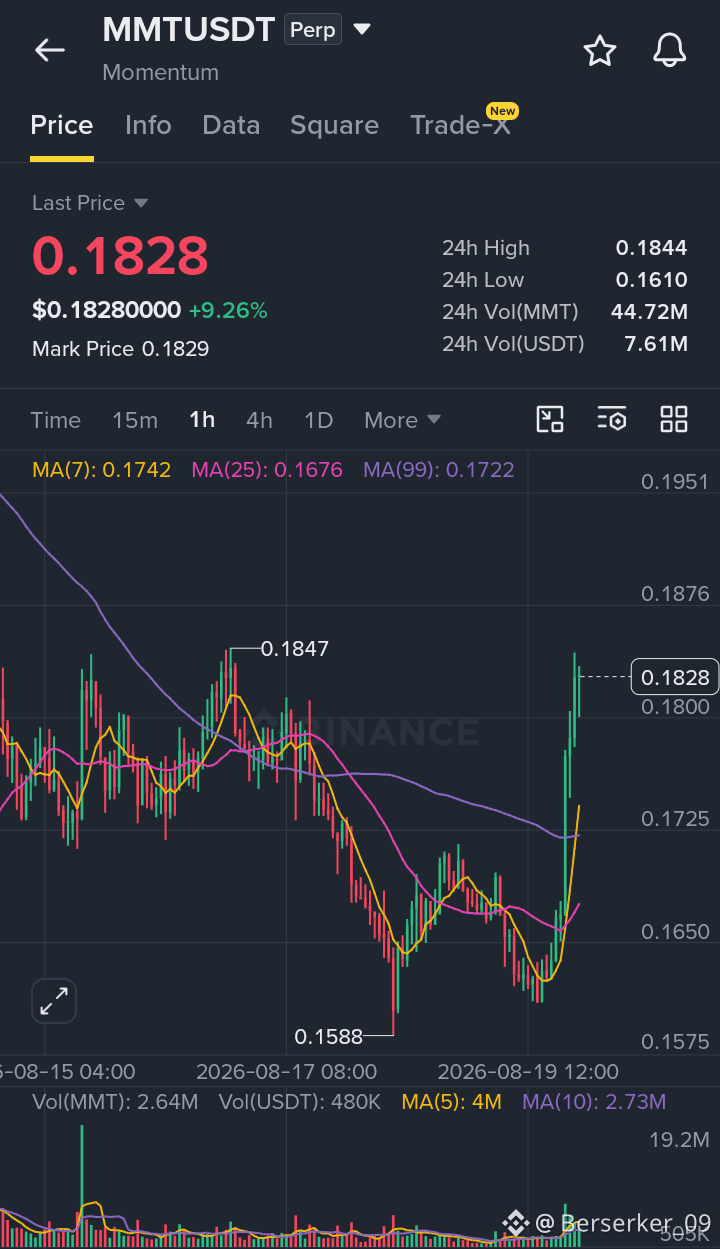This screenshot has height=1249, width=720.
Task: Tap the volume MA(10): 2.73M label
Action: point(594,1102)
